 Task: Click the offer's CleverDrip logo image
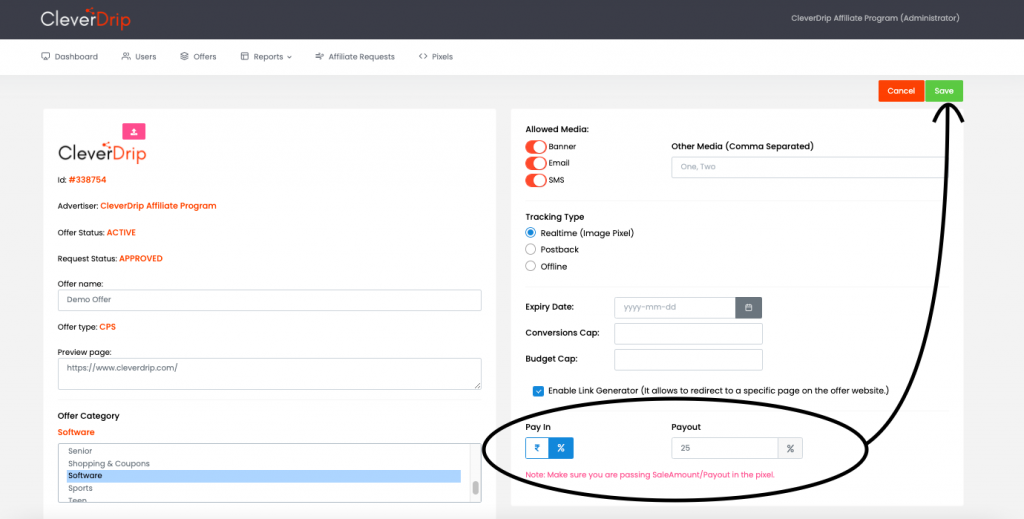pyautogui.click(x=102, y=151)
